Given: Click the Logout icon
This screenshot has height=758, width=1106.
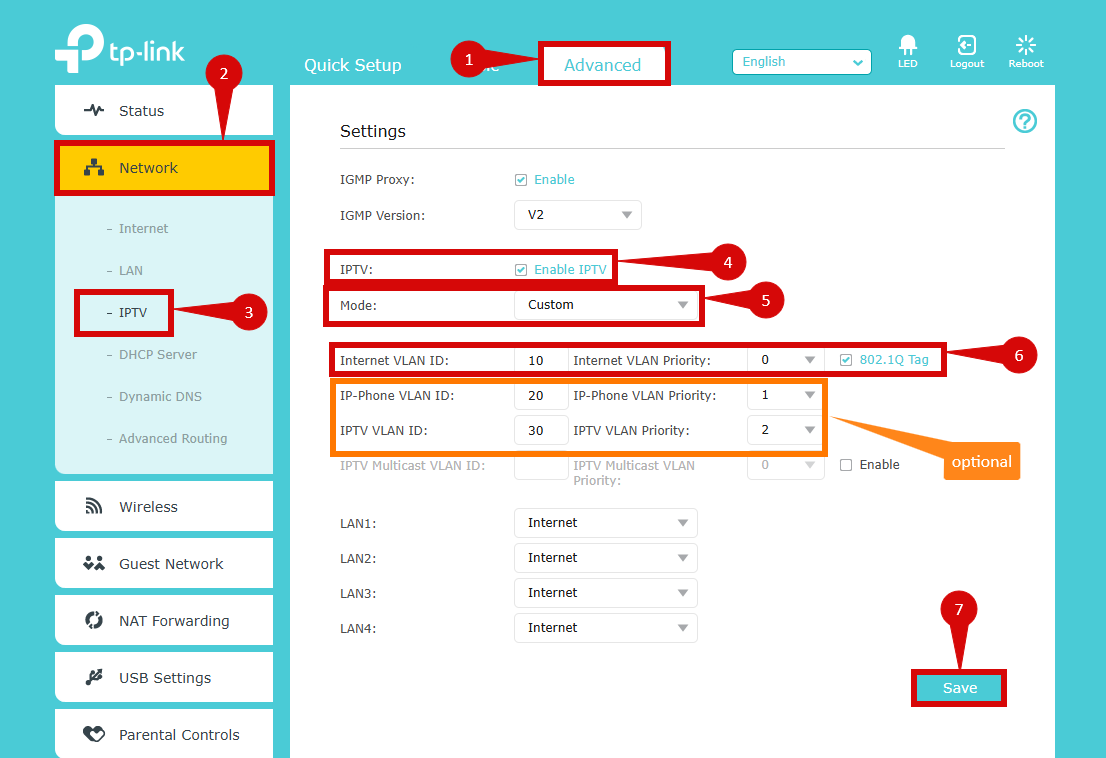Looking at the screenshot, I should (x=966, y=46).
